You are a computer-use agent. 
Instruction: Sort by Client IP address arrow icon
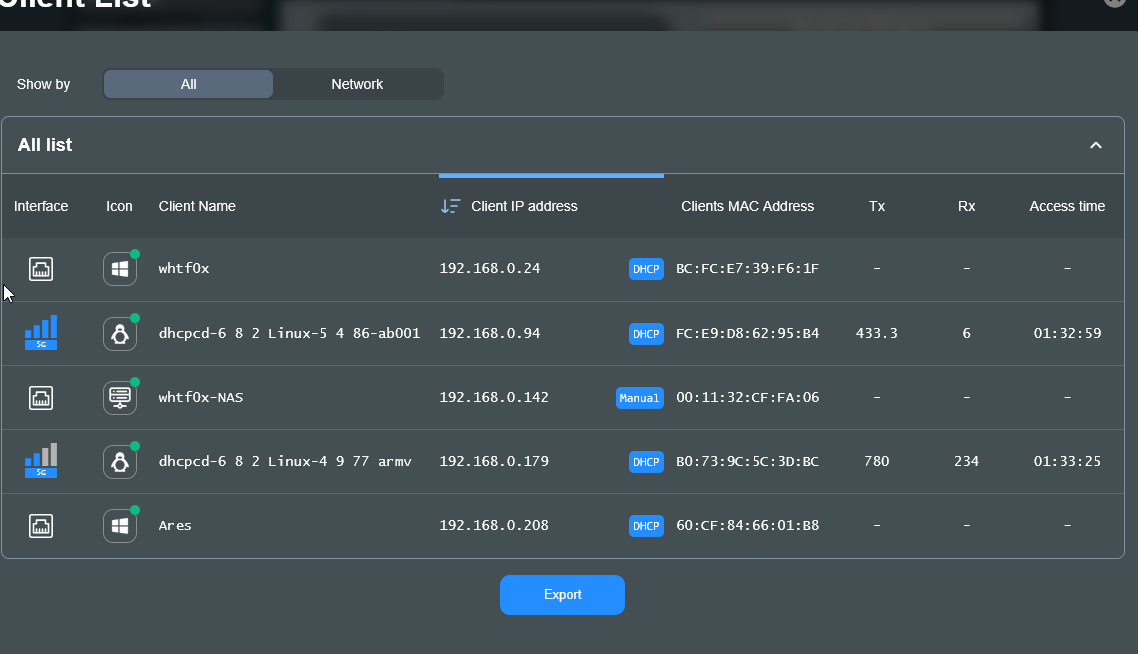[x=451, y=206]
